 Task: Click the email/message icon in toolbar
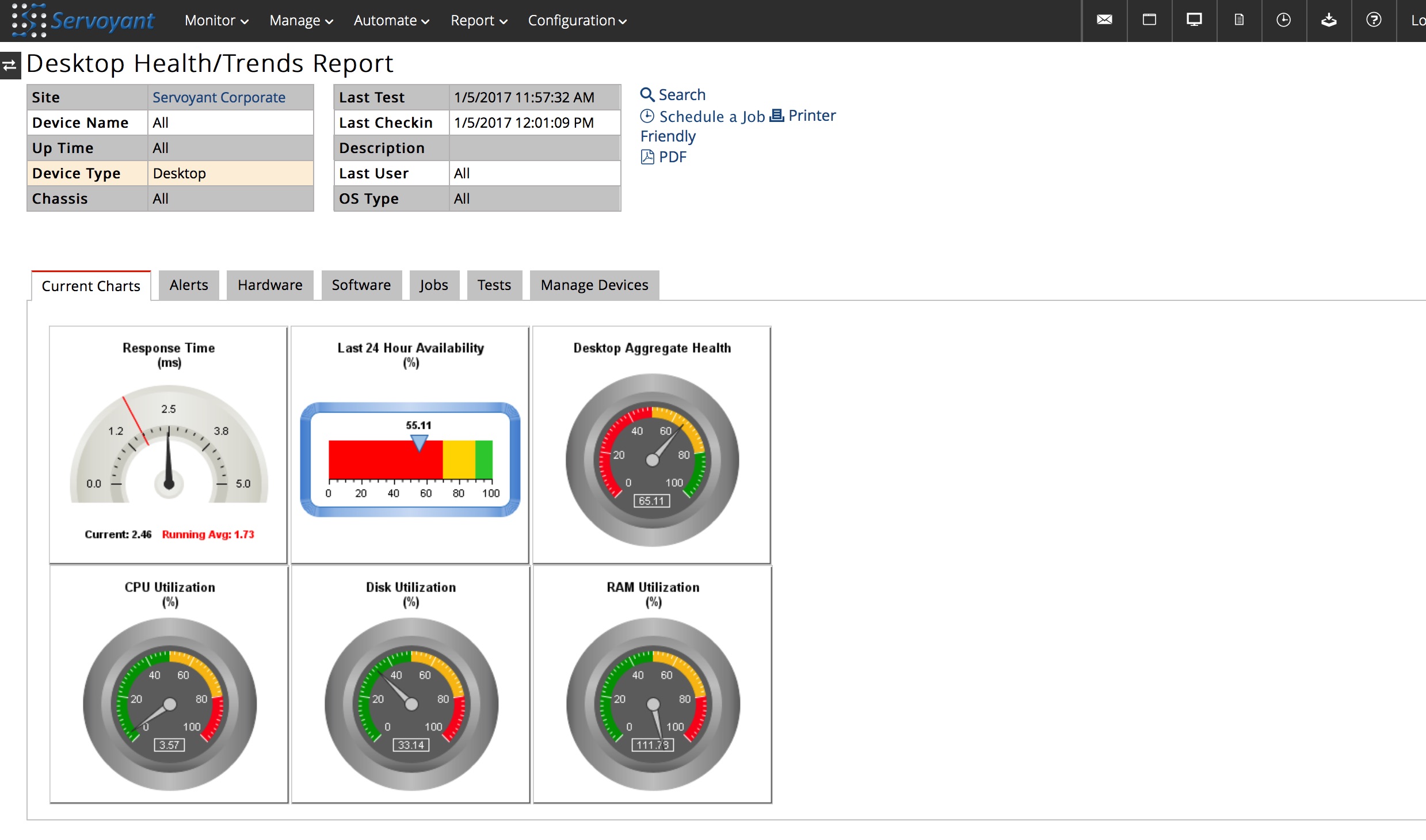(1104, 20)
